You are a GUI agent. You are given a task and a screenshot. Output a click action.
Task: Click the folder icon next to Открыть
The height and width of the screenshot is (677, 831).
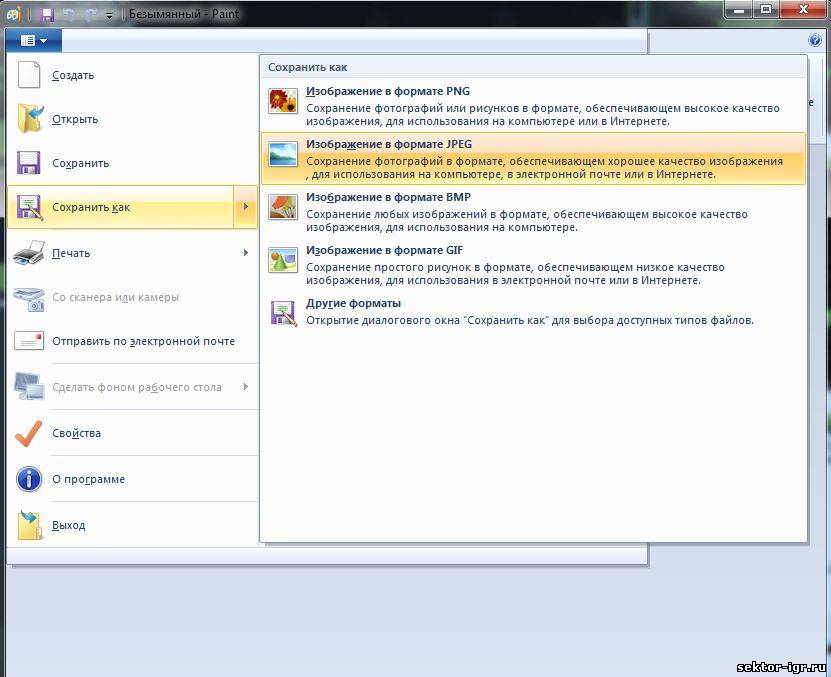(x=30, y=118)
